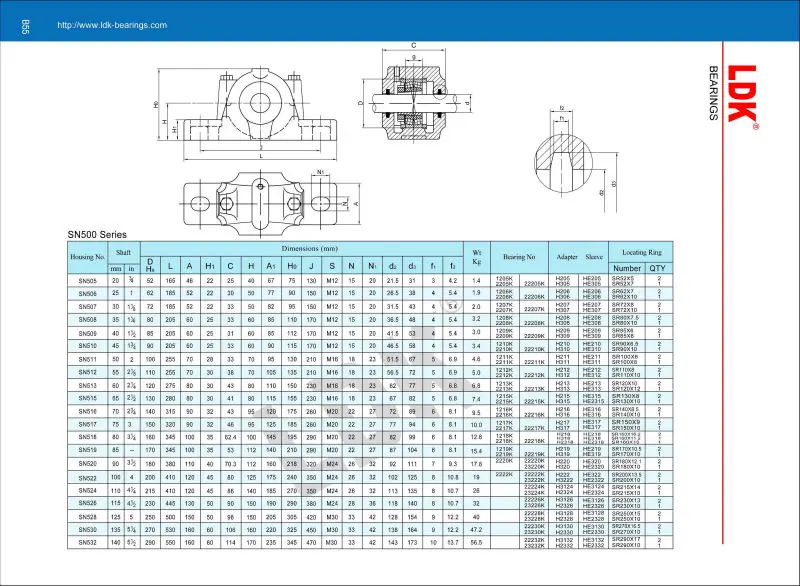Click the Sleeve header label
The image size is (800, 586).
(594, 257)
